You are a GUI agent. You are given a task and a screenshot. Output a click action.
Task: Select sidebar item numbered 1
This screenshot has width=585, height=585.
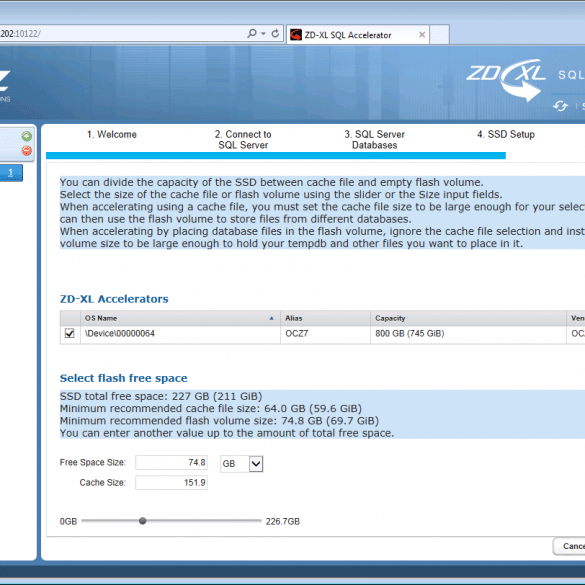pyautogui.click(x=10, y=173)
